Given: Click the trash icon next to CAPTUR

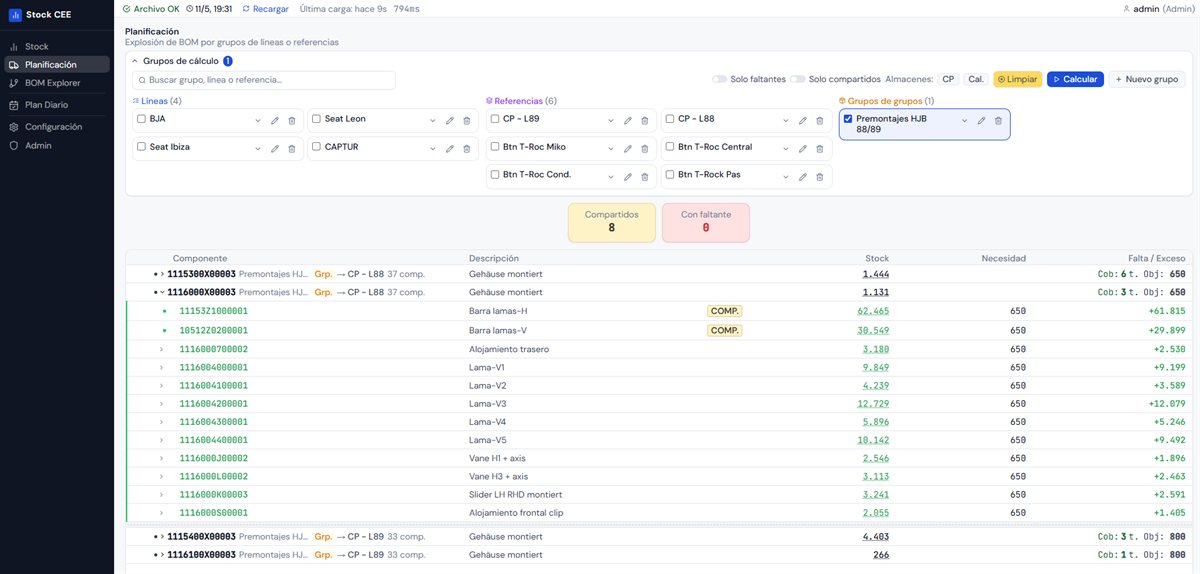Looking at the screenshot, I should tap(467, 148).
